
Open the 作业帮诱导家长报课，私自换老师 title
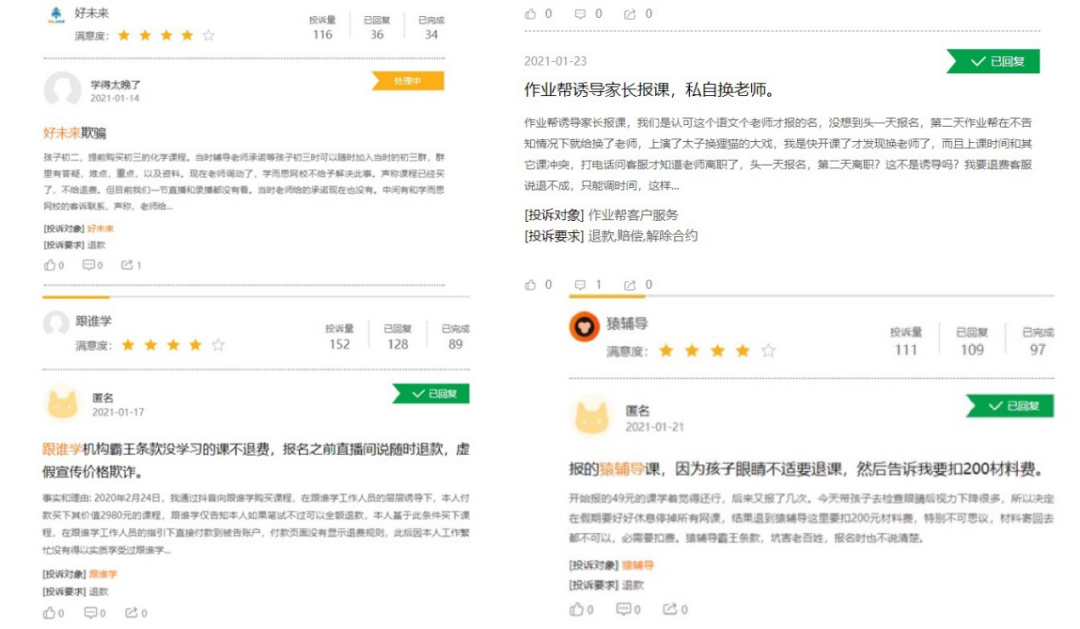pos(651,90)
